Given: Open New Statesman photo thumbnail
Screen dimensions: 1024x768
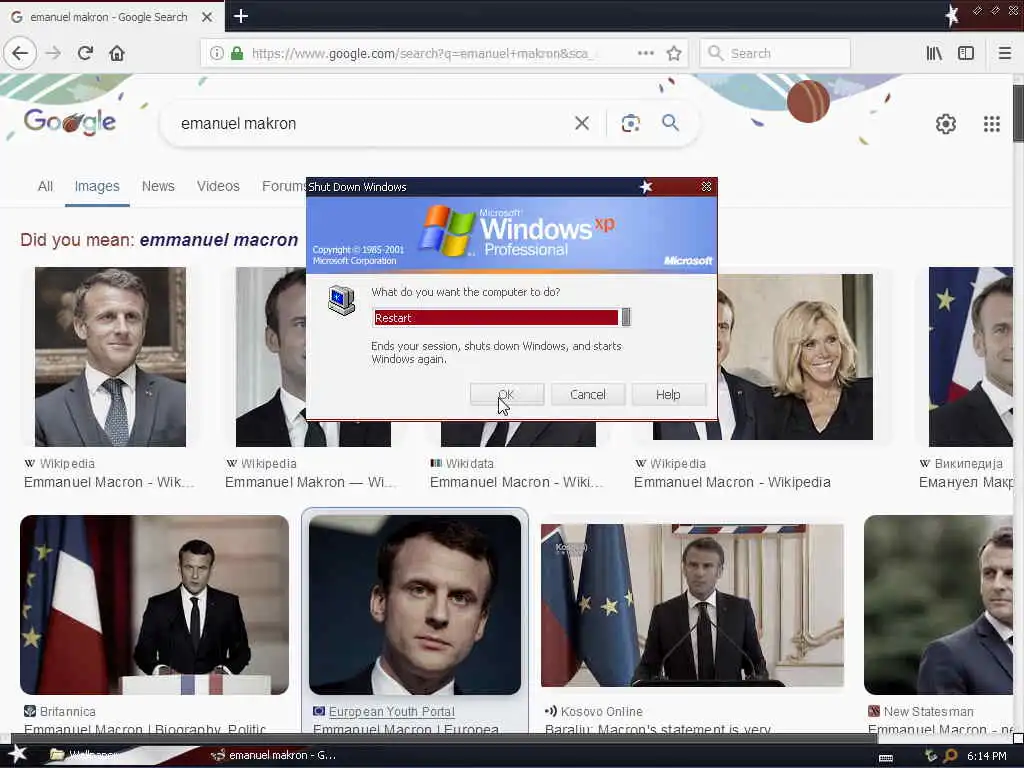Looking at the screenshot, I should (938, 605).
